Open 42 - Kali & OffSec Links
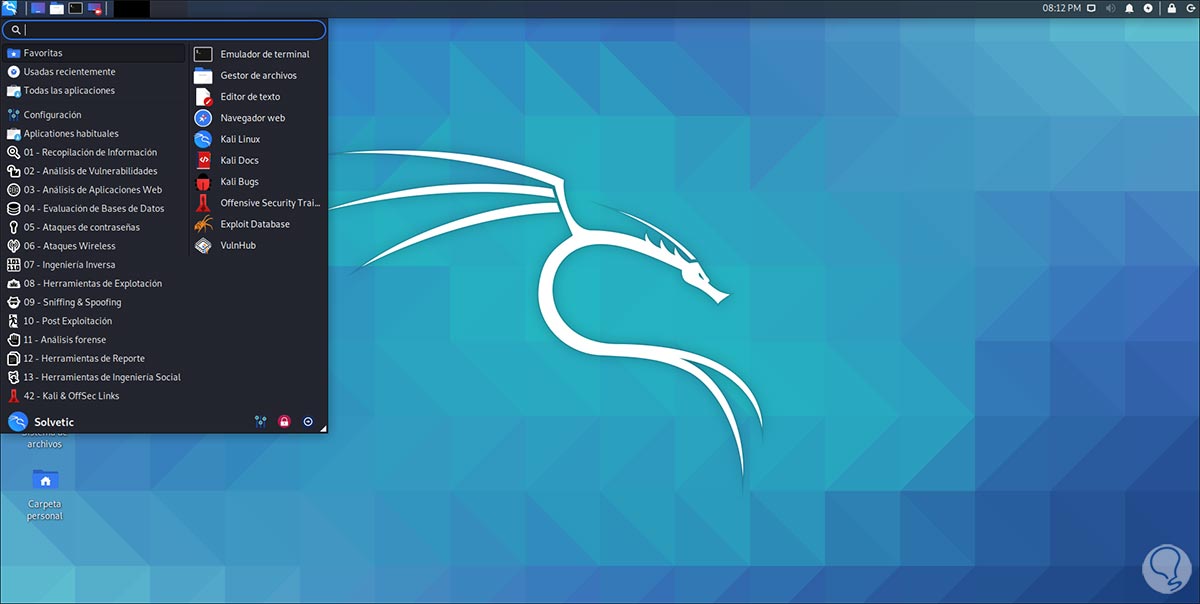 click(x=95, y=396)
